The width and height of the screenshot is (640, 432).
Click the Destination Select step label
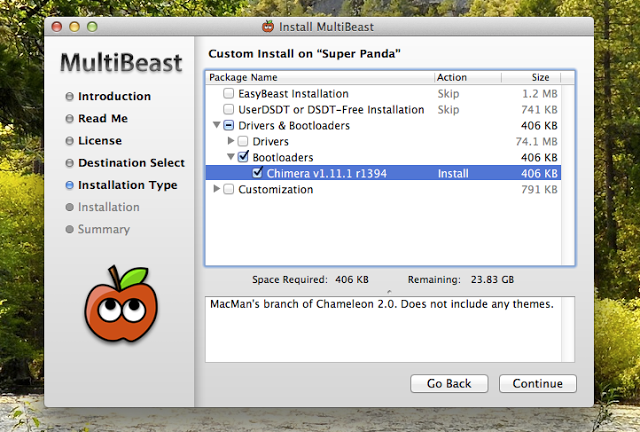[x=131, y=163]
